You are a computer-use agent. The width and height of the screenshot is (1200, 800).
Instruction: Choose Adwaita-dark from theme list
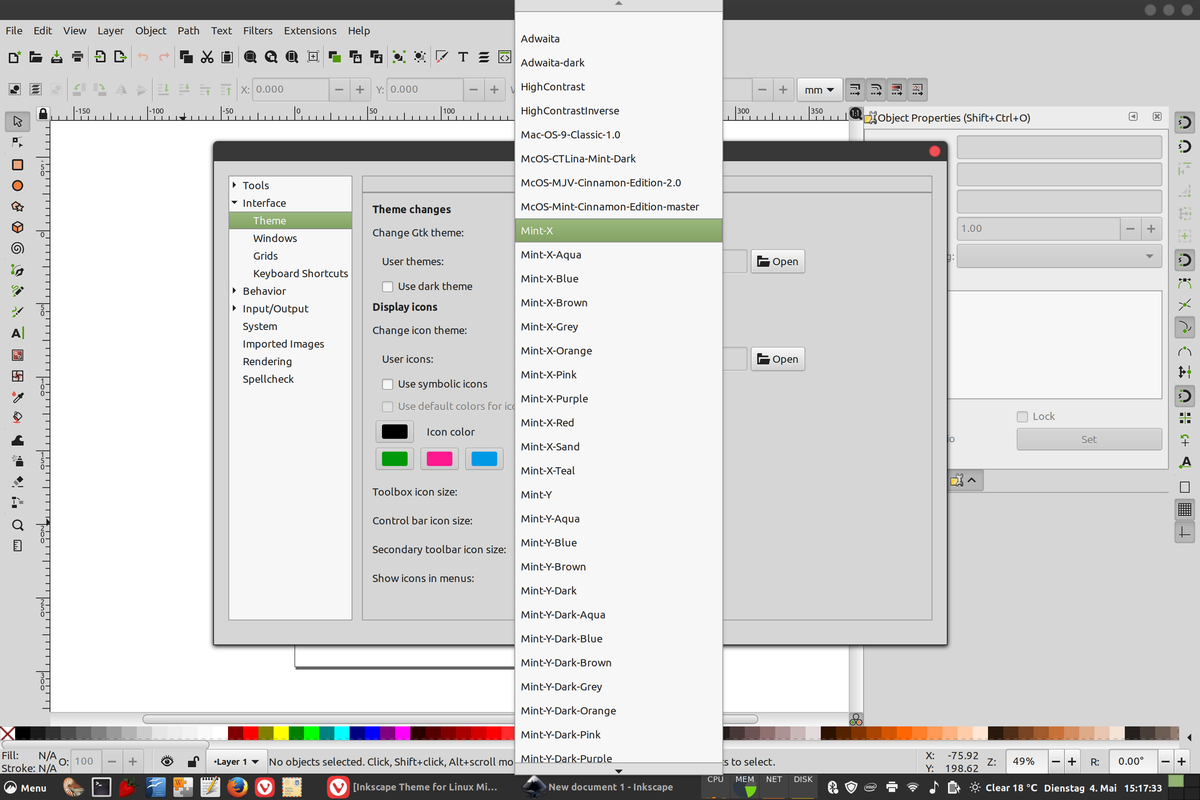click(x=618, y=63)
